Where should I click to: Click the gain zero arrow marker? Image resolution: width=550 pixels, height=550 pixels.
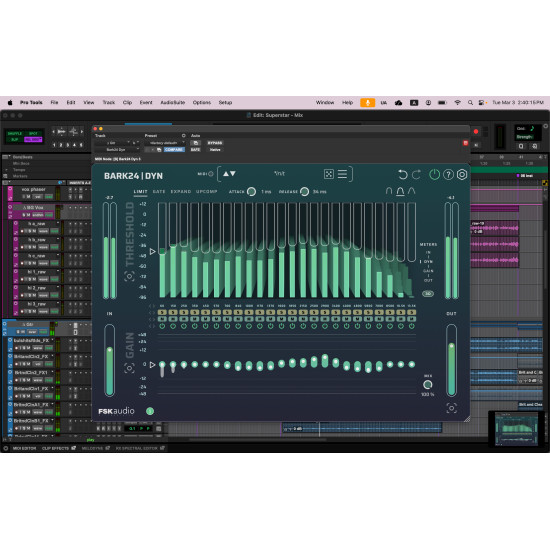pos(153,365)
